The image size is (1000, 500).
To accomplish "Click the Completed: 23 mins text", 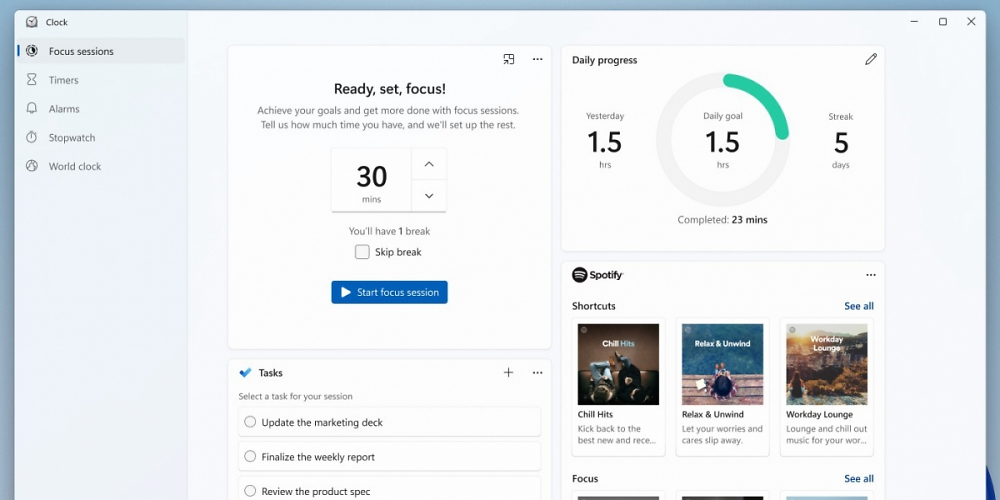I will [x=723, y=220].
